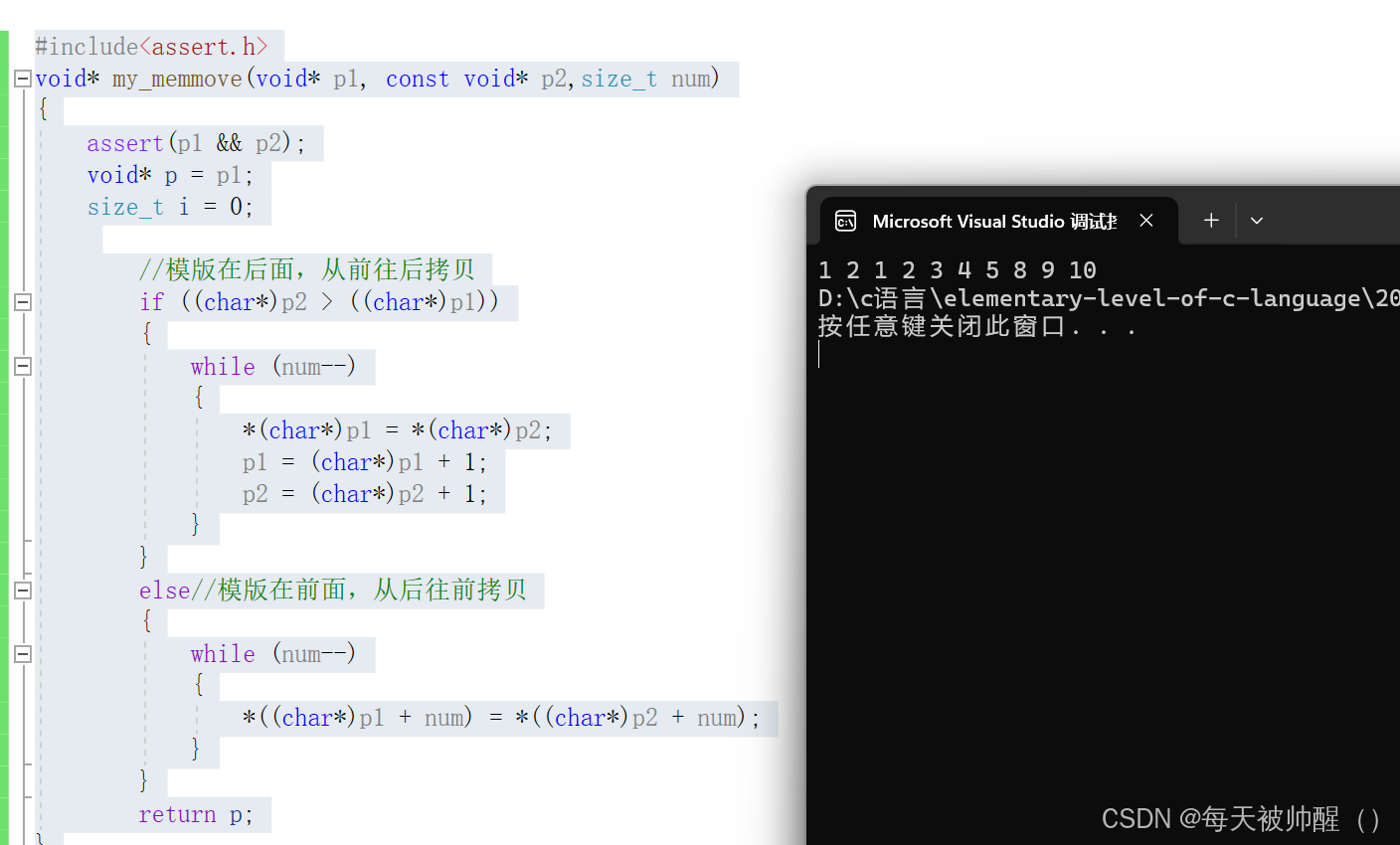The width and height of the screenshot is (1400, 845).
Task: Select the Microsoft Visual Studio 调试 console tab
Action: pyautogui.click(x=999, y=221)
